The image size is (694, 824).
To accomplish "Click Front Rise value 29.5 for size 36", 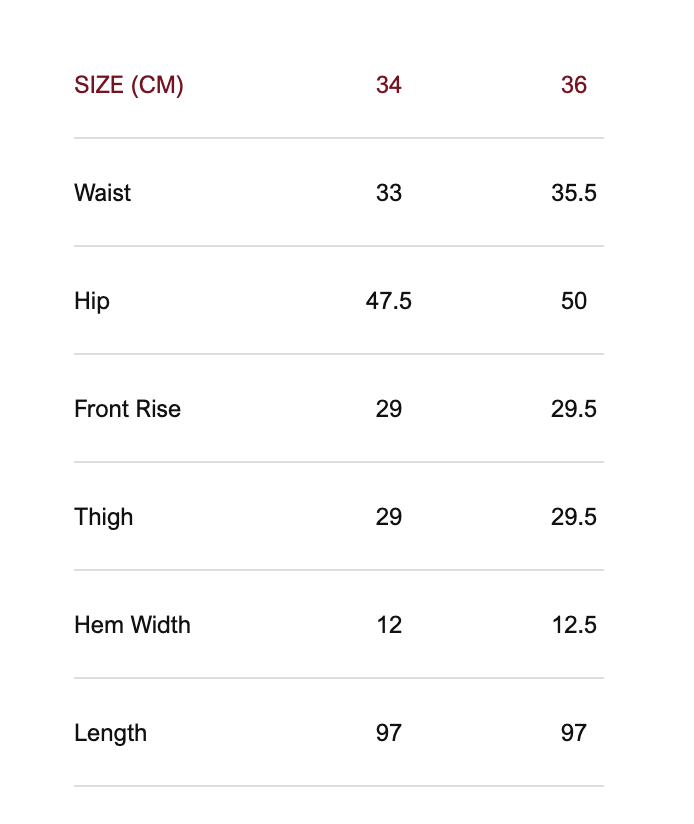I will (574, 409).
